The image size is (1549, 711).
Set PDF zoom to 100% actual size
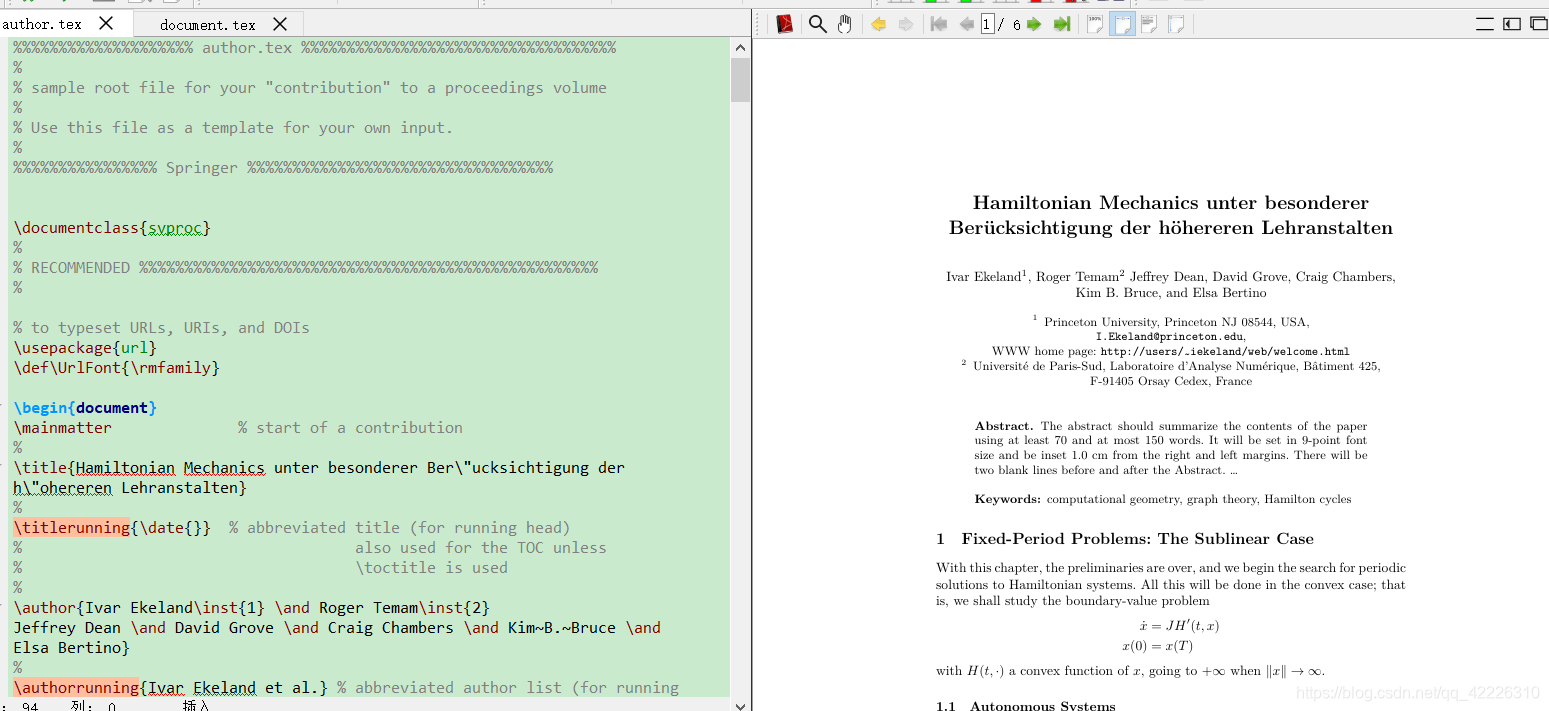pyautogui.click(x=1095, y=24)
